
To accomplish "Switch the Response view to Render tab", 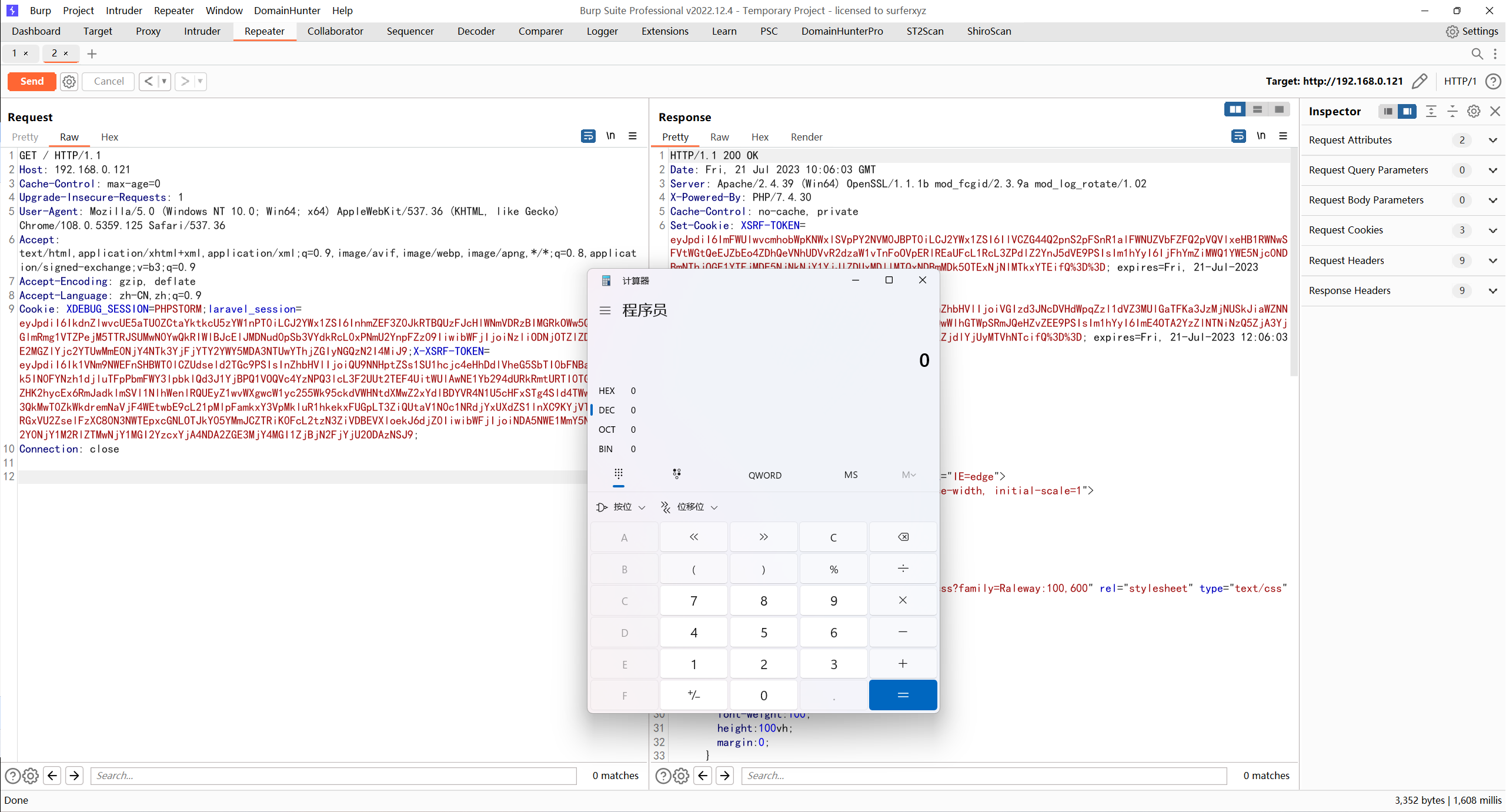I will click(x=806, y=137).
